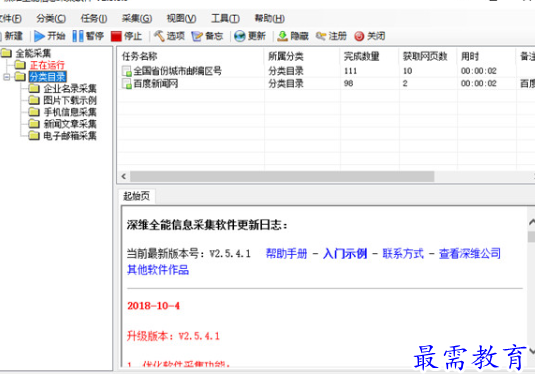Click the 升级版本：V2.5.4.1 text
This screenshot has height=389, width=535.
173,336
